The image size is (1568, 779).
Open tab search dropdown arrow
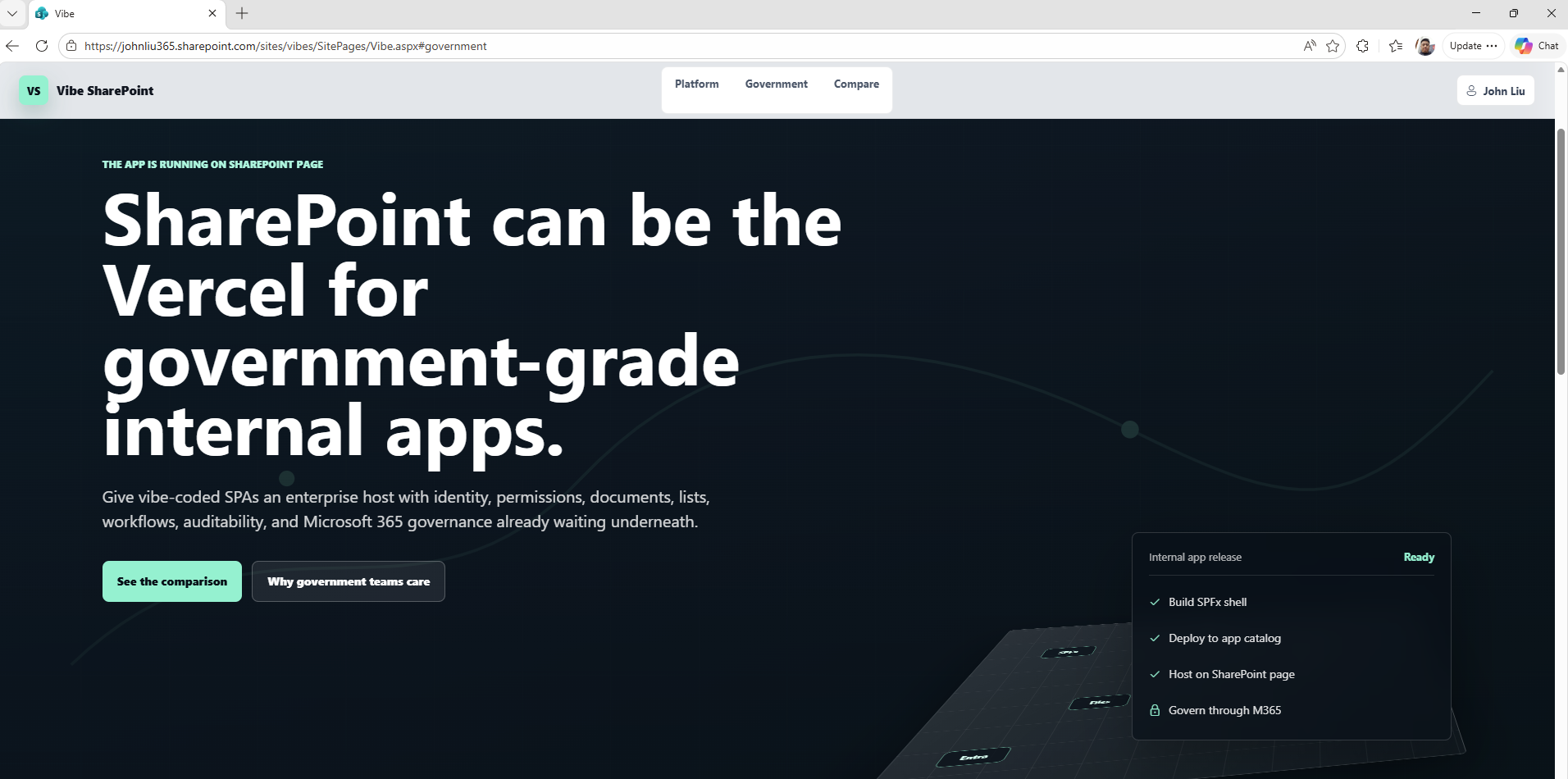point(12,13)
